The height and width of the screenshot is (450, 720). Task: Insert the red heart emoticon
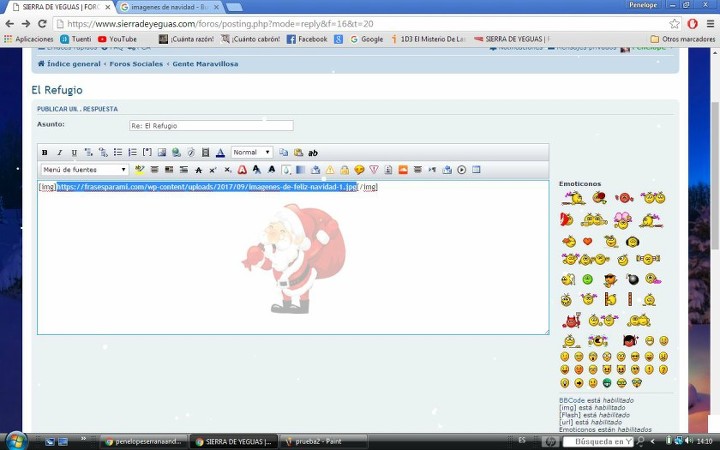tap(587, 241)
